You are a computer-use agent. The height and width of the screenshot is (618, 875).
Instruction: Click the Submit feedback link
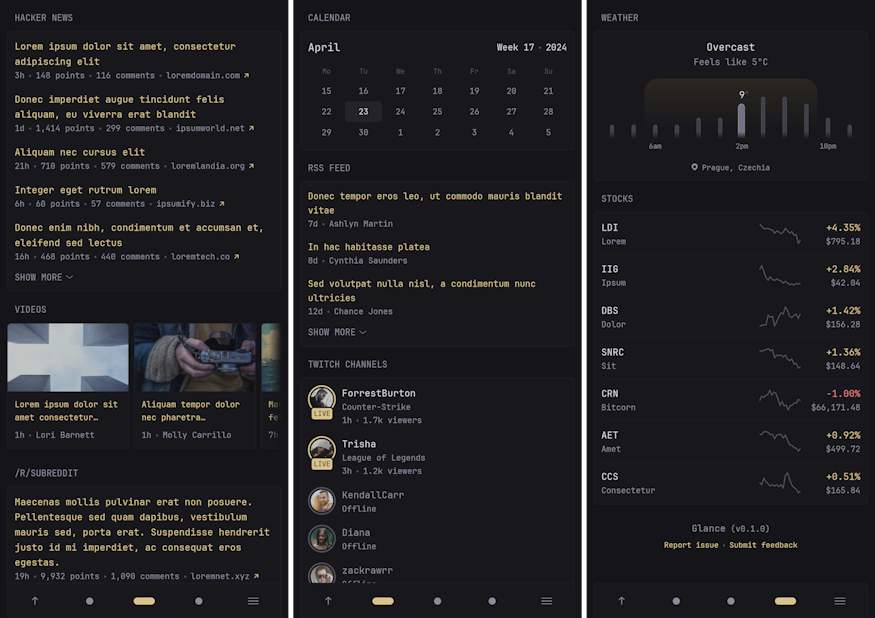[x=762, y=544]
